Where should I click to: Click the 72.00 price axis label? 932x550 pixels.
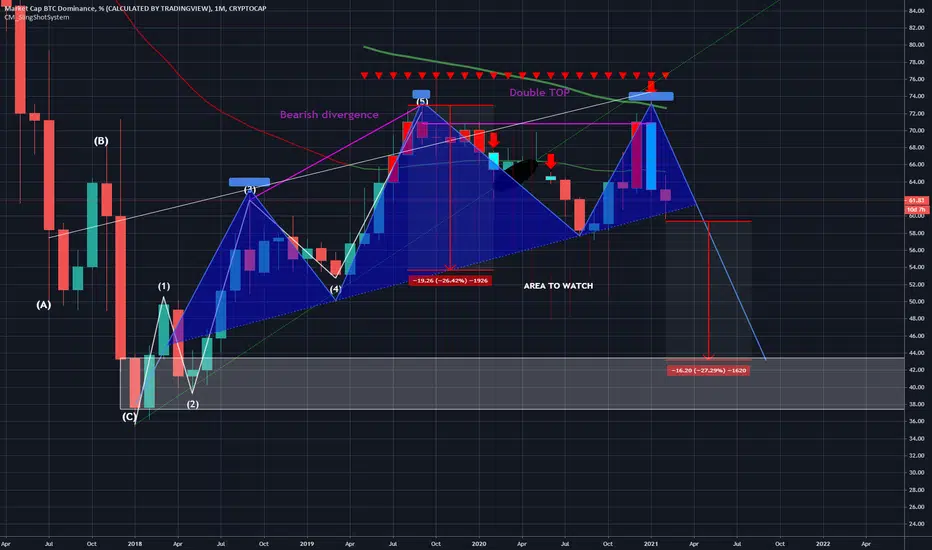tap(916, 114)
